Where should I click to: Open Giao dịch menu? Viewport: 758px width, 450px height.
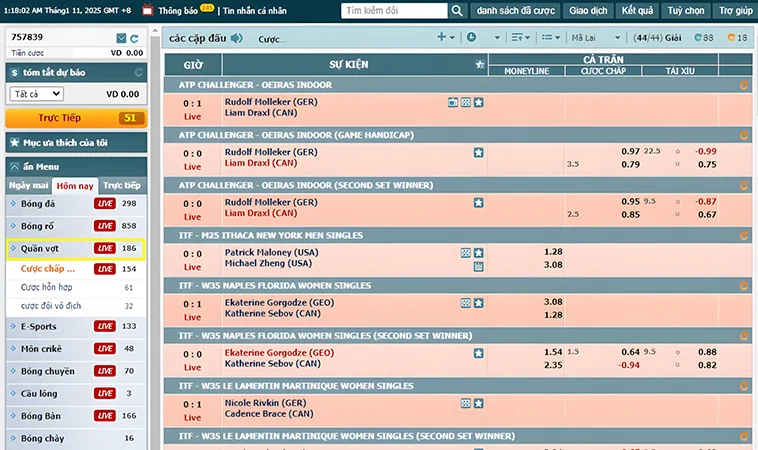coord(588,11)
